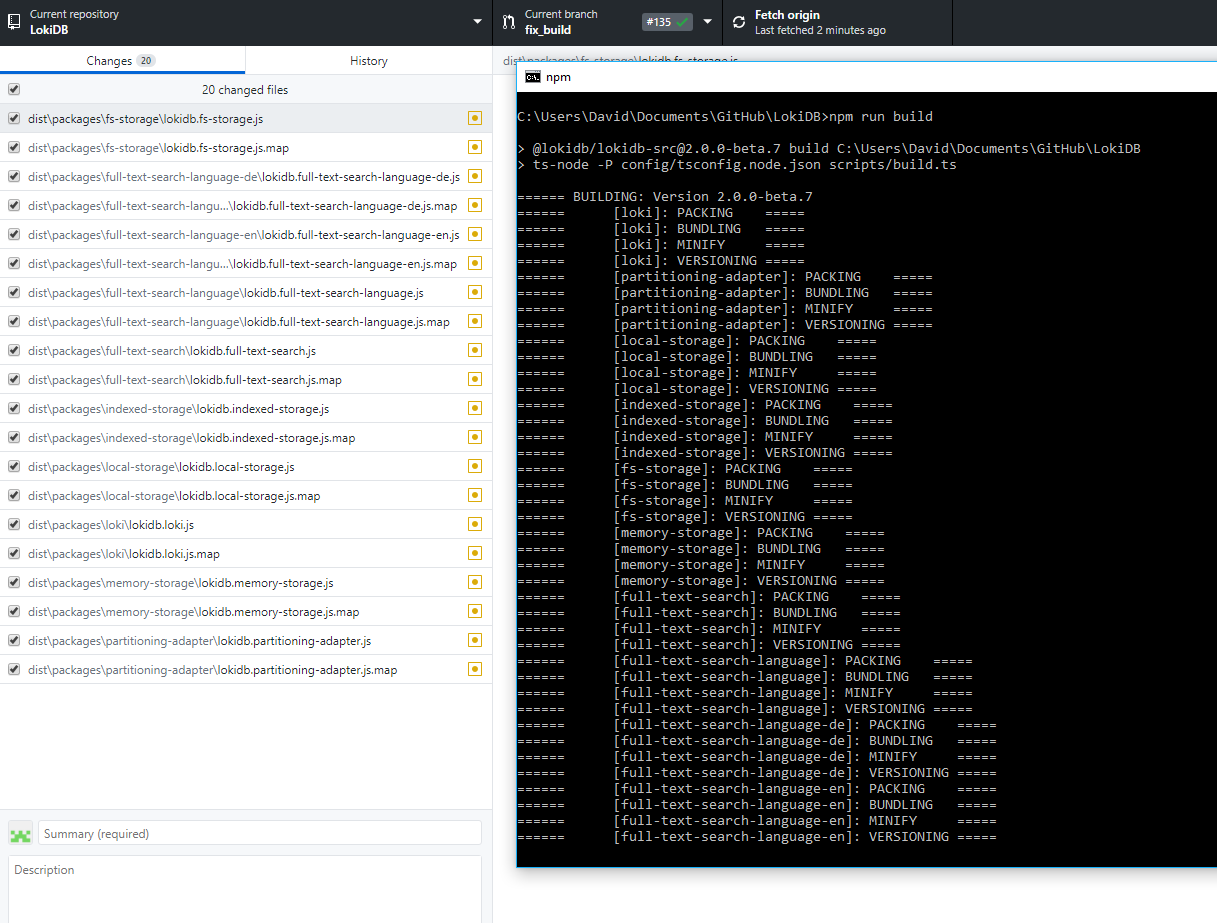Image resolution: width=1217 pixels, height=923 pixels.
Task: Click 'npm run build' command line in console
Action: click(725, 116)
